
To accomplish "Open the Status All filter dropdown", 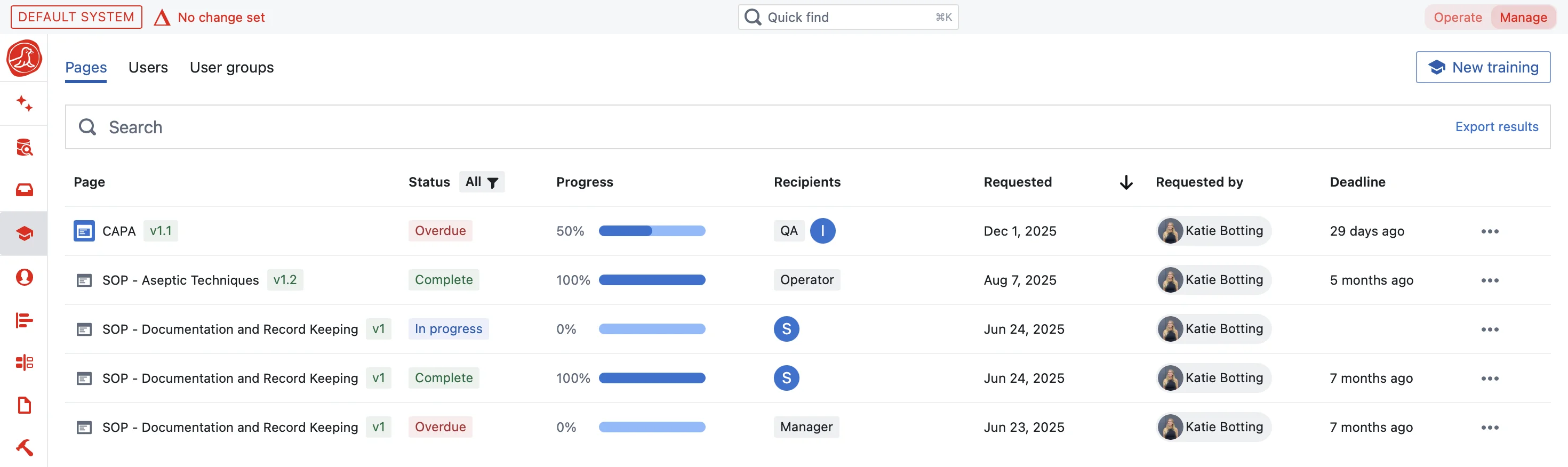I will (482, 182).
